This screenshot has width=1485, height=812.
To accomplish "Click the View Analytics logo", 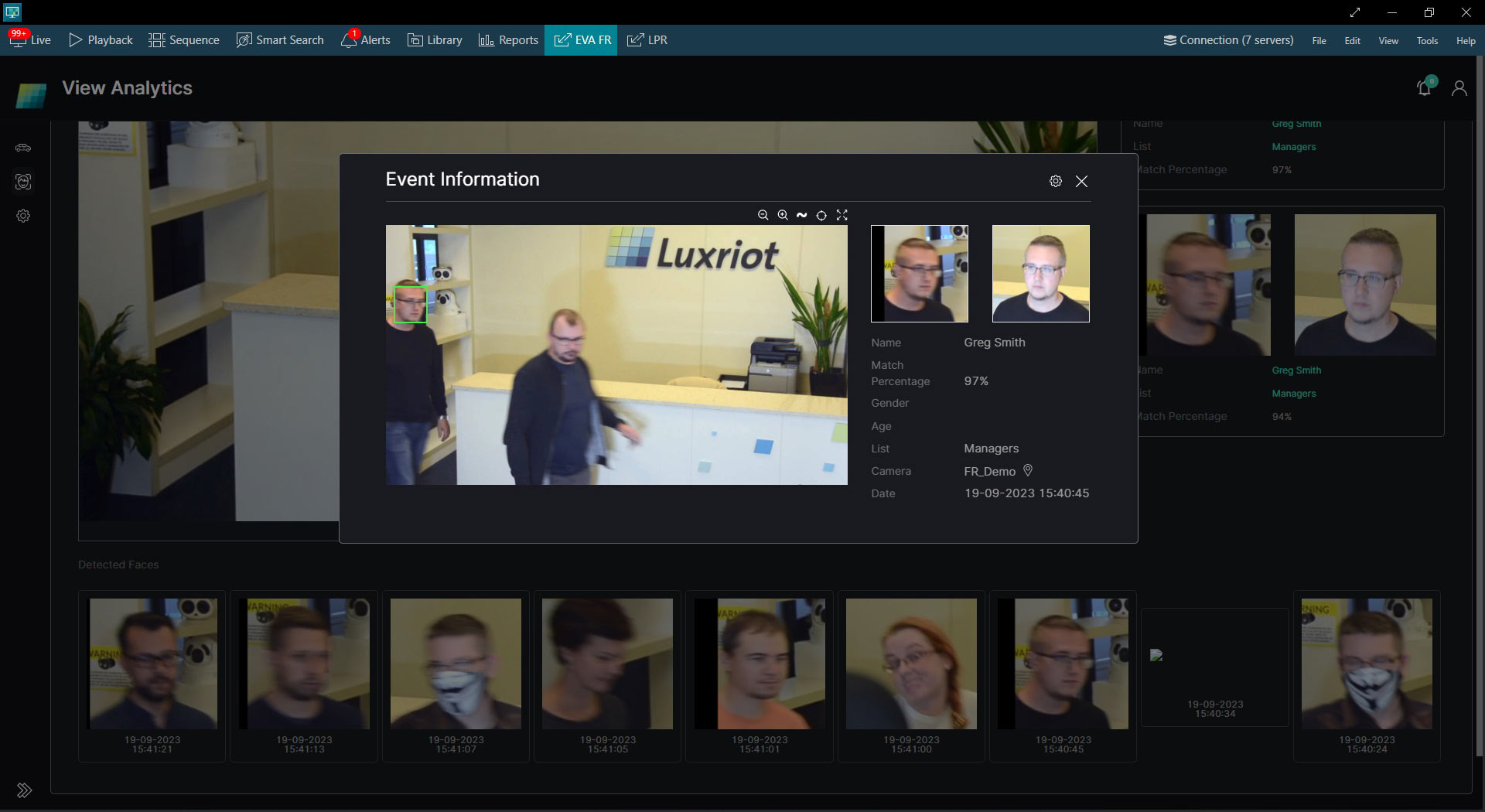I will click(31, 95).
